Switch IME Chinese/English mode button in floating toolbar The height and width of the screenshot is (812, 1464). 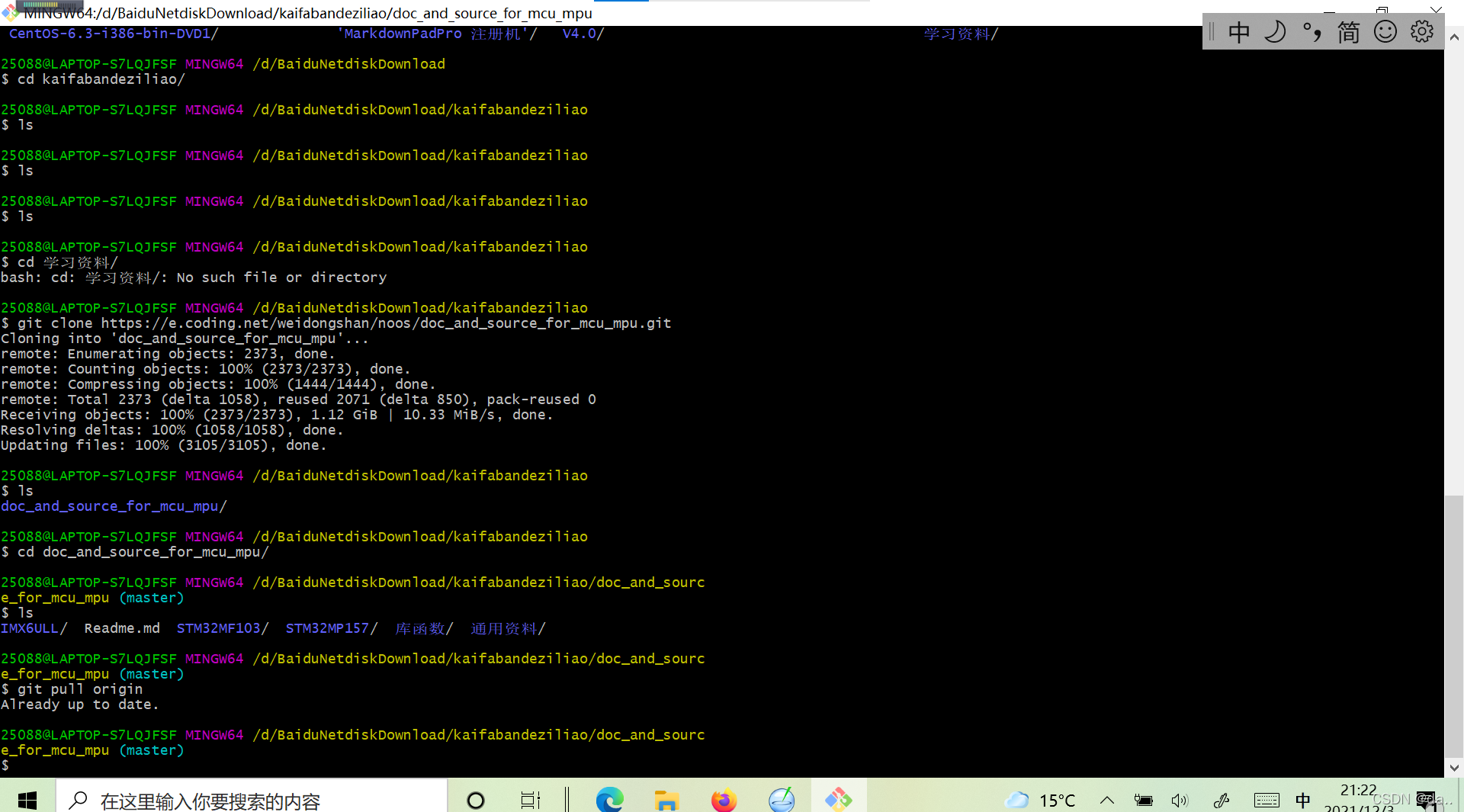click(x=1239, y=32)
